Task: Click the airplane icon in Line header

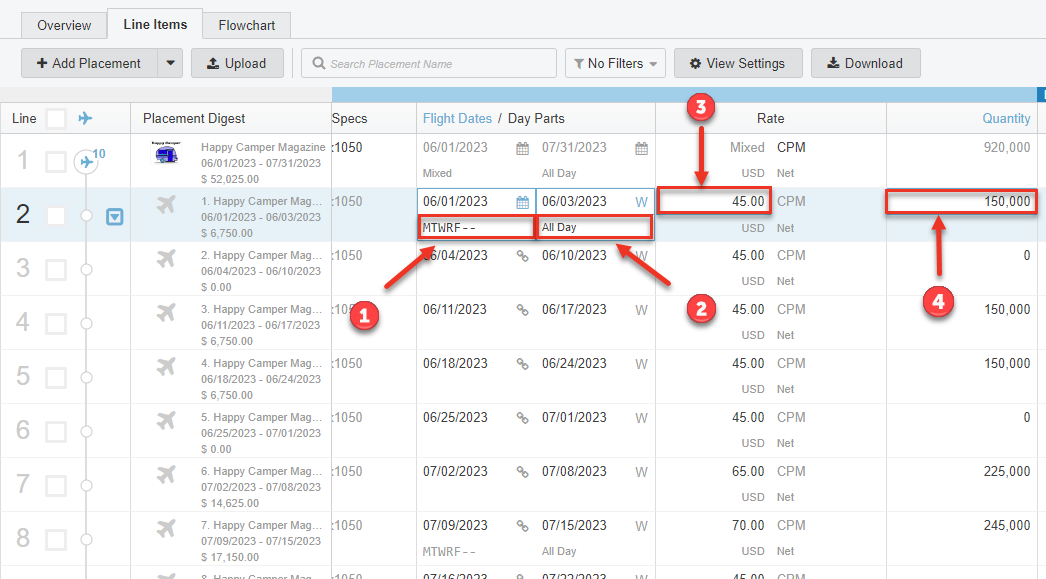Action: (x=86, y=118)
